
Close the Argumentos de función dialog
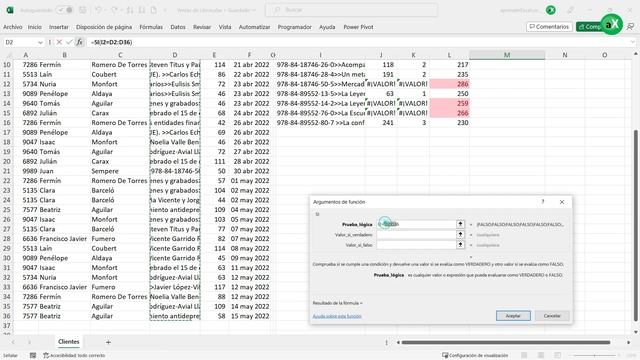562,202
